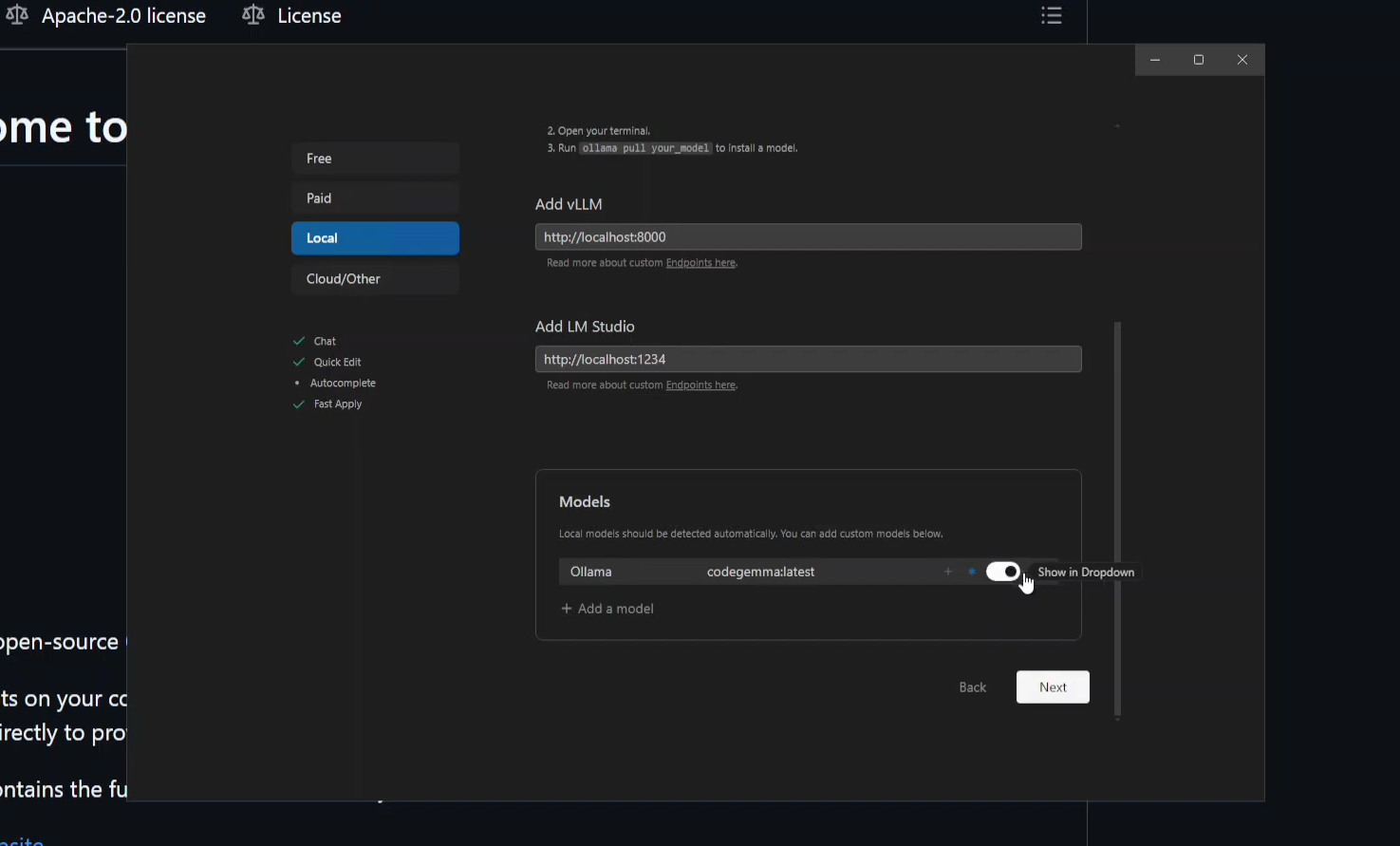Open Endpoints here link under LM Studio

700,385
